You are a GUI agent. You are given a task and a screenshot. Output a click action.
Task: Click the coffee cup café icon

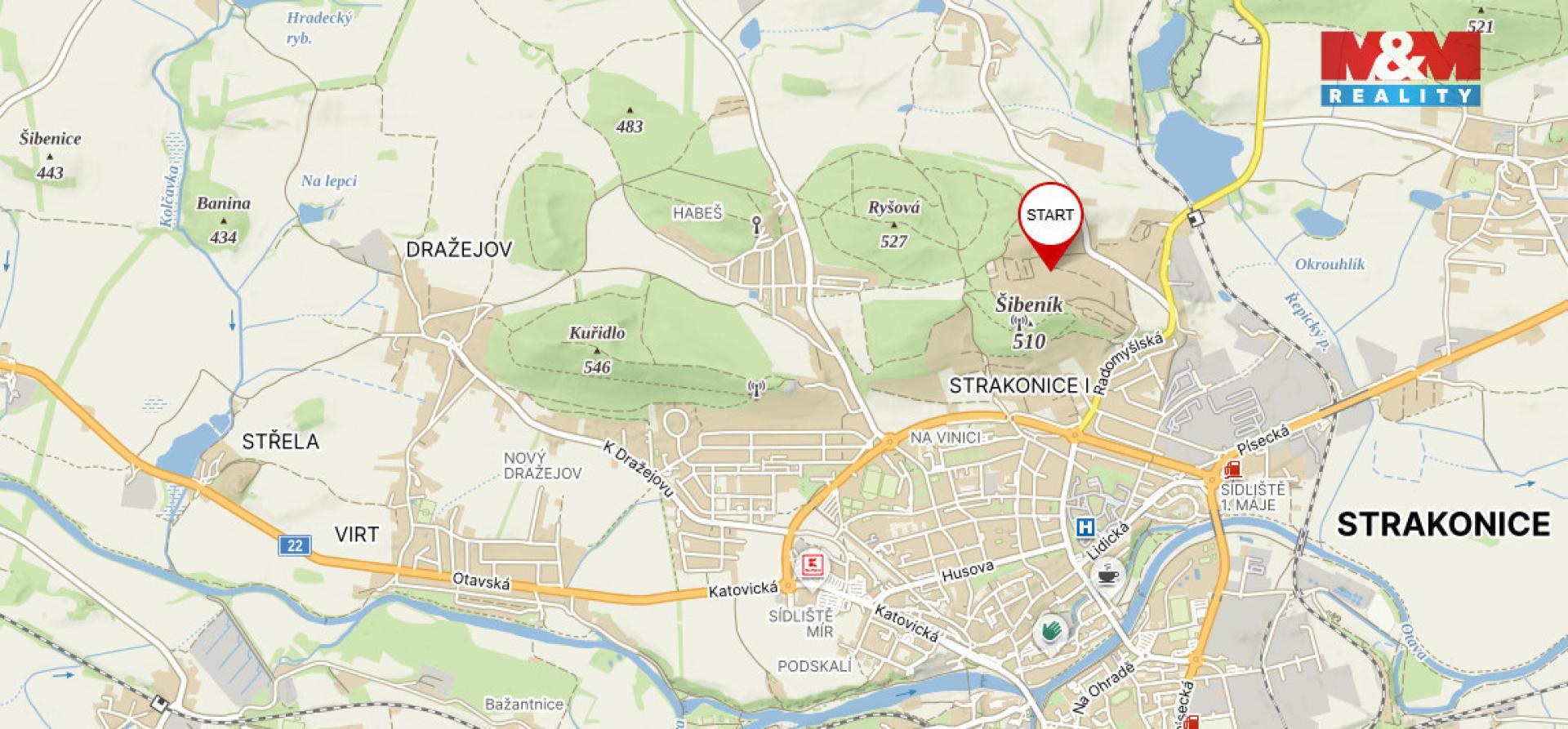1107,576
